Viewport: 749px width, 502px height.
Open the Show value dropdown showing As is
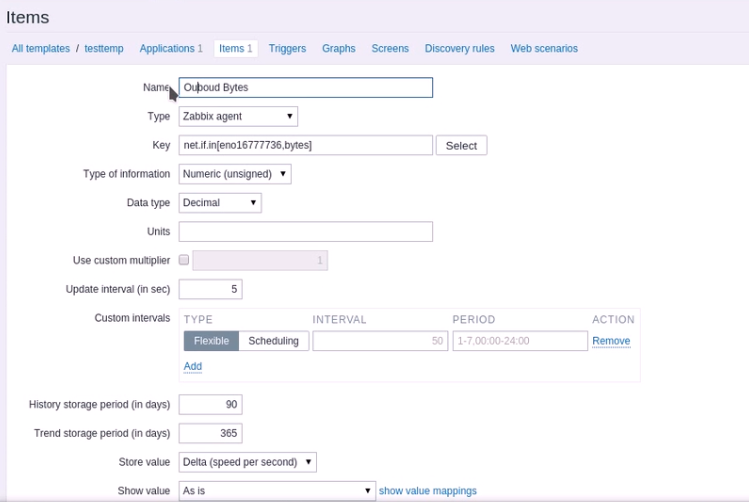coord(278,491)
